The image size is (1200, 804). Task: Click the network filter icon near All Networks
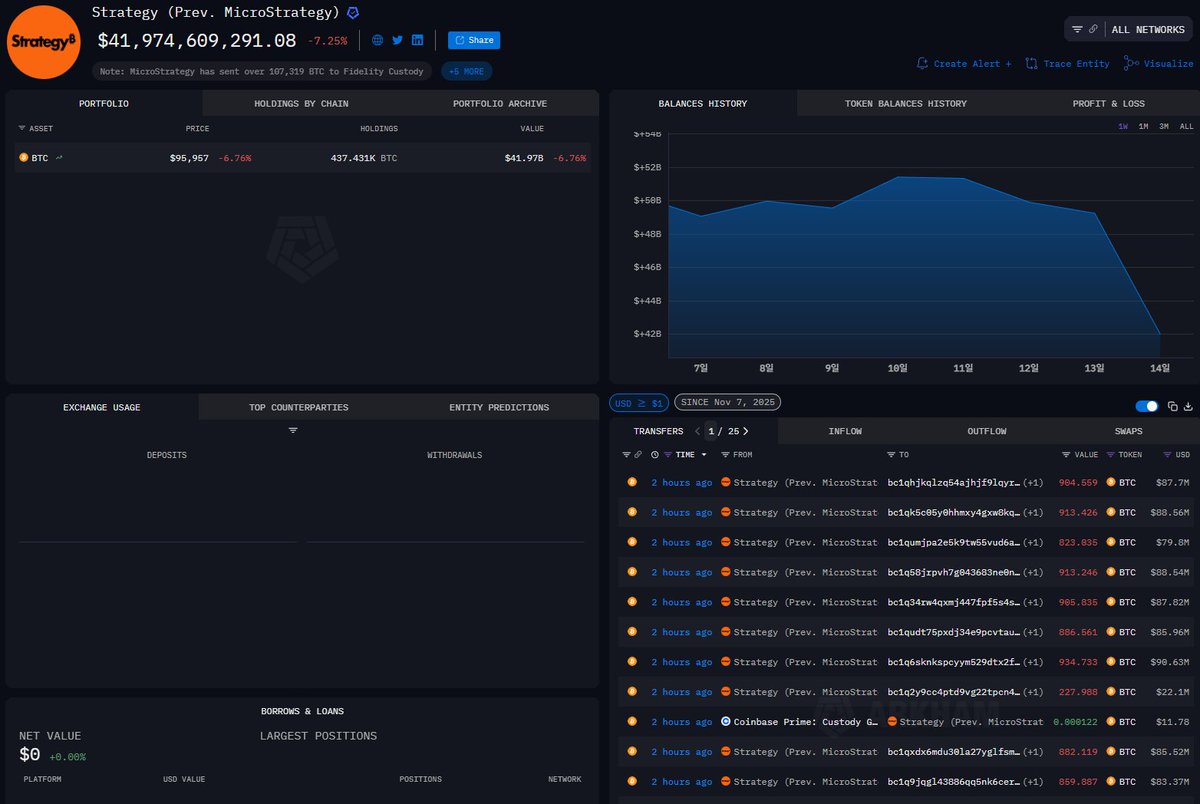point(1077,29)
